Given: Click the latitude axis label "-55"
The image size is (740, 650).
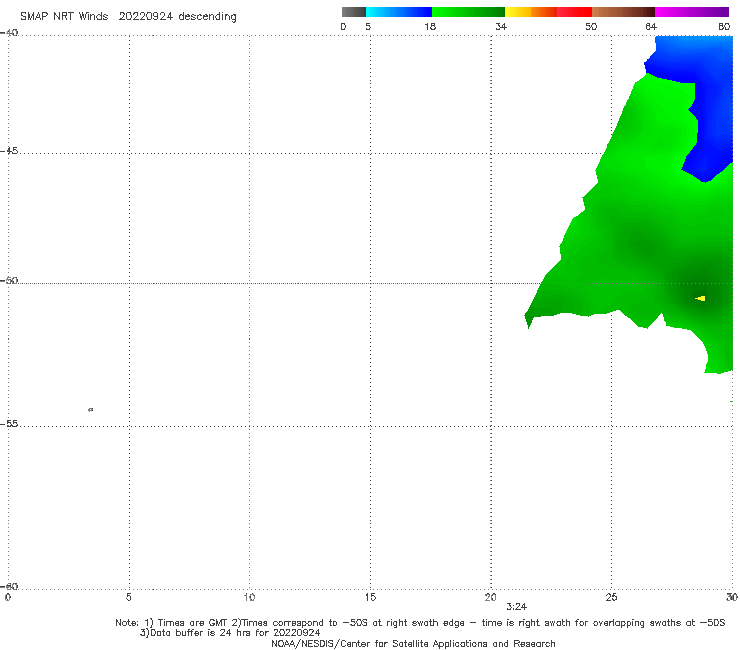Looking at the screenshot, I should click(9, 423).
